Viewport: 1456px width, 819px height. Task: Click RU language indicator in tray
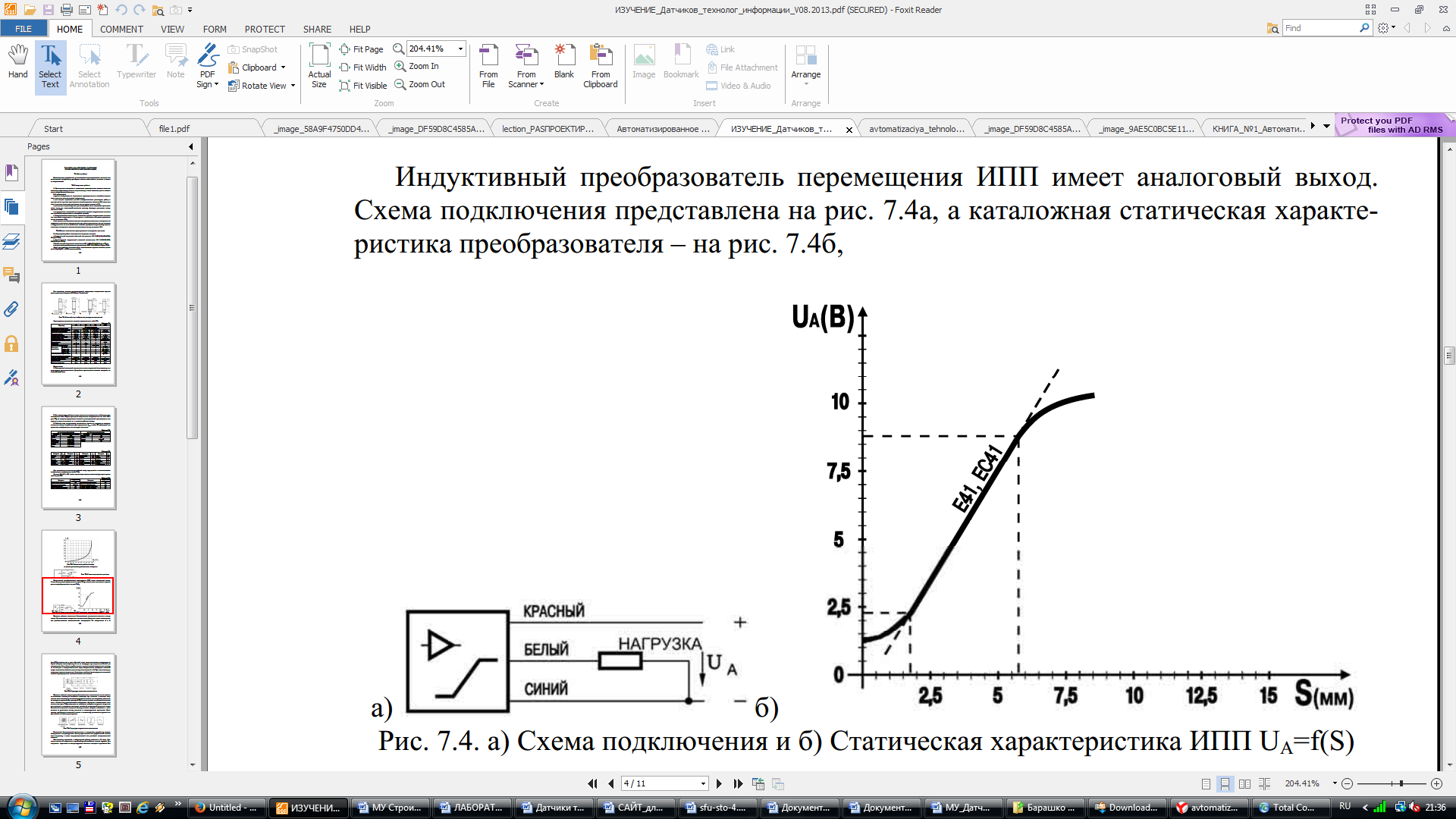[1345, 806]
